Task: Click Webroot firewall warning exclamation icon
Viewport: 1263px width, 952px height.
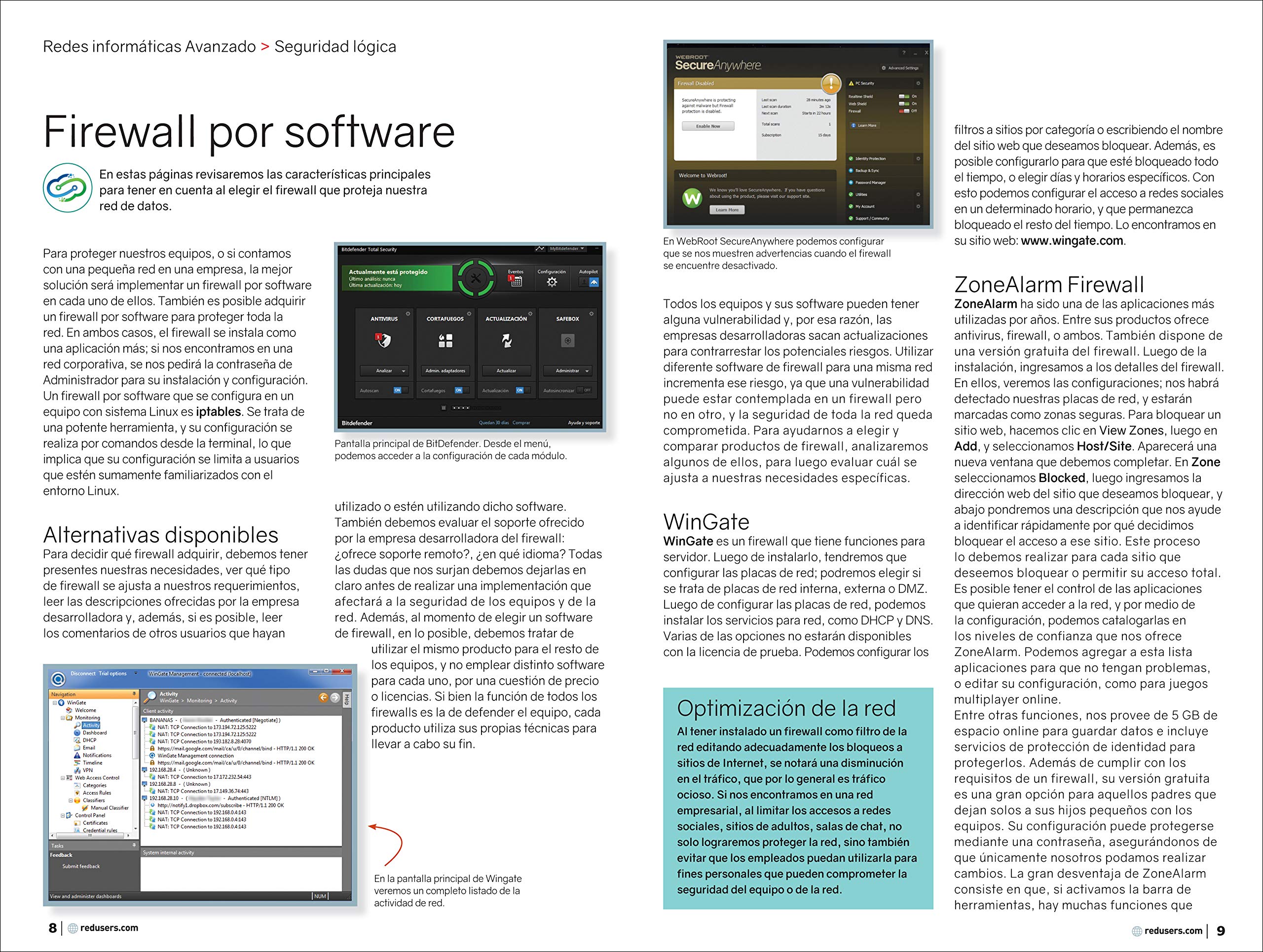Action: pyautogui.click(x=831, y=84)
